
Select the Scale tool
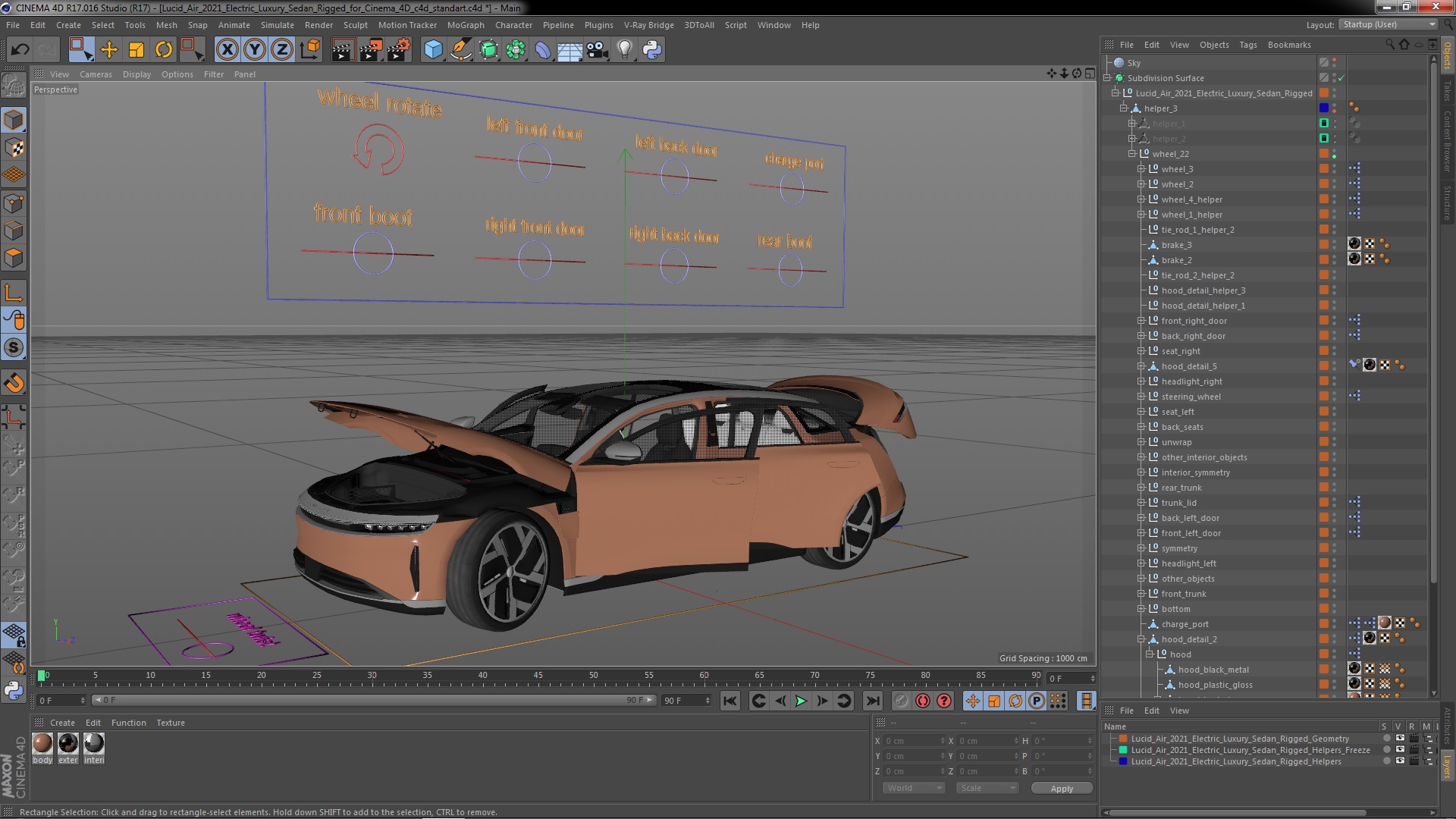click(x=136, y=50)
